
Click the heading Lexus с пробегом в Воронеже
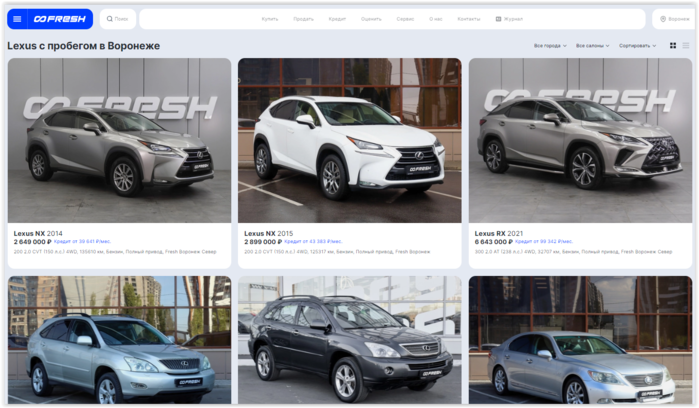pos(83,45)
